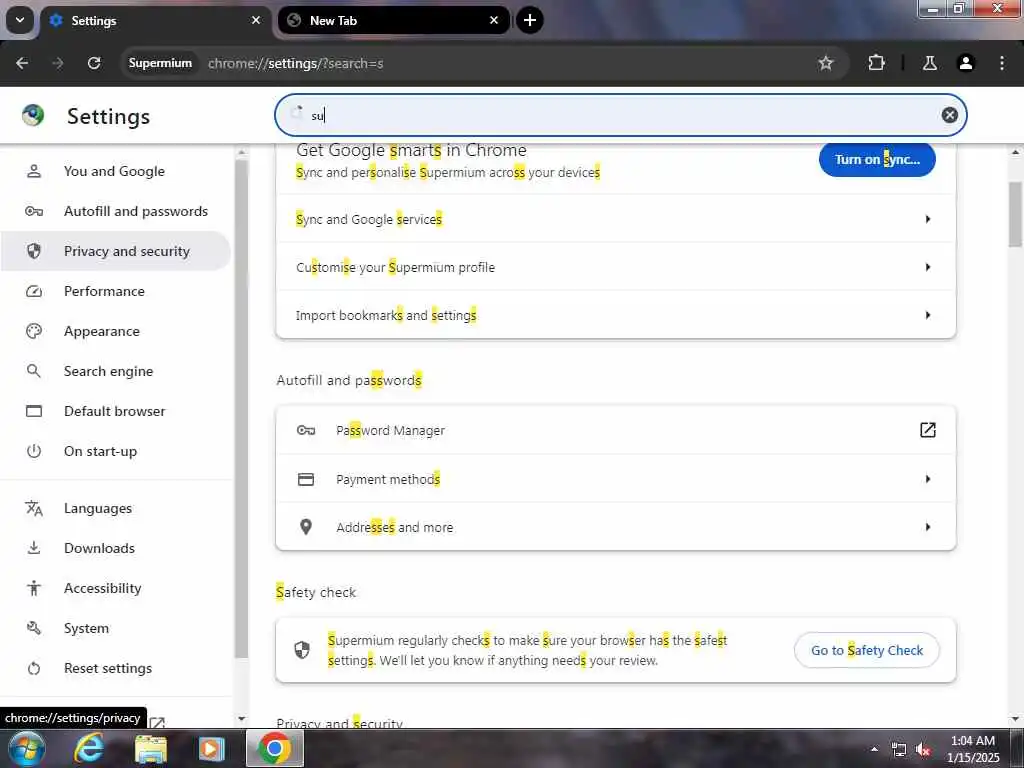This screenshot has height=768, width=1024.
Task: Expand the Payment methods row arrow
Action: 927,479
